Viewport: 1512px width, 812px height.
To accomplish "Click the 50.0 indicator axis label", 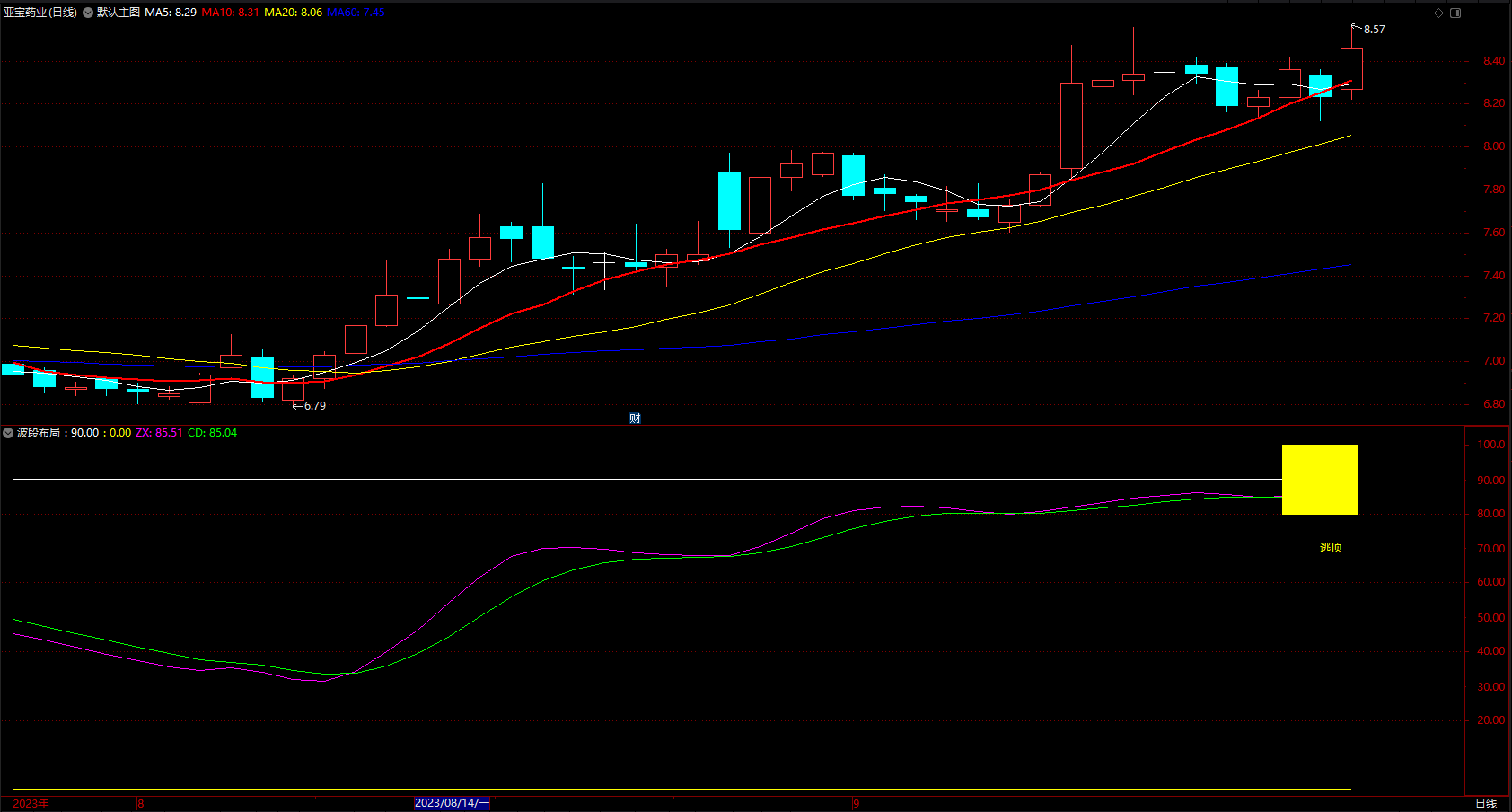I will pyautogui.click(x=1491, y=618).
